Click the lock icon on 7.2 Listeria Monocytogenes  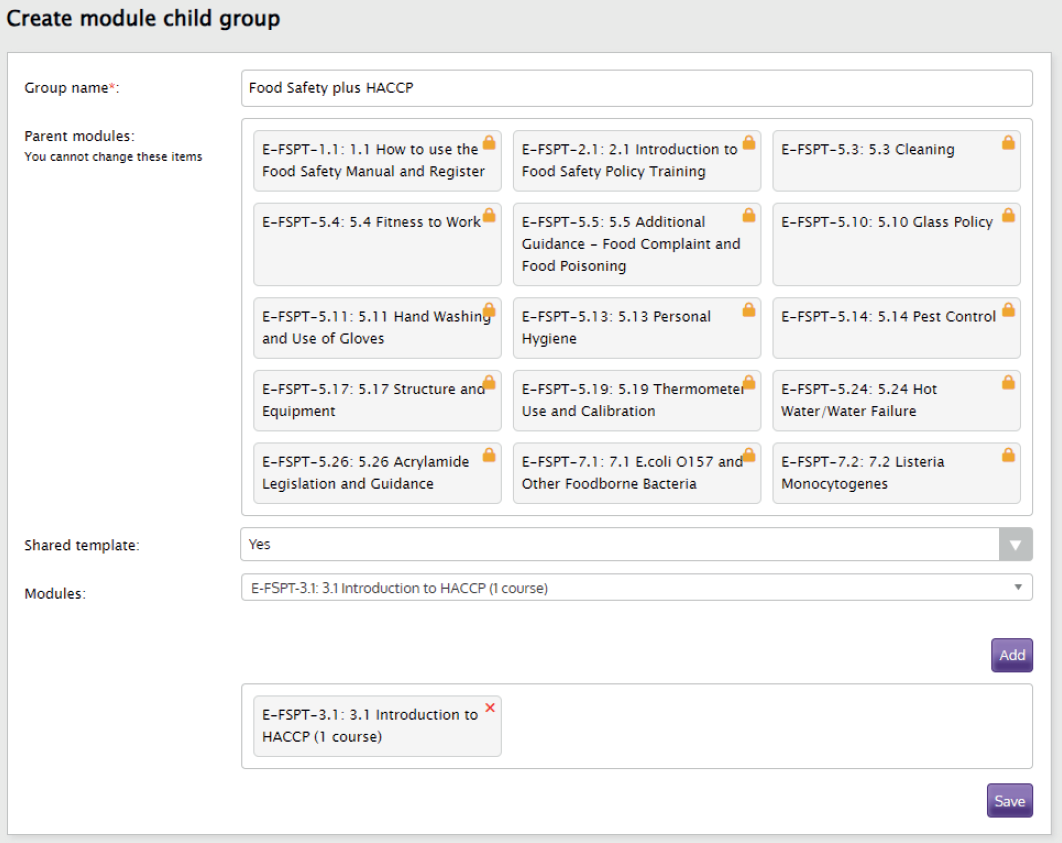[x=1008, y=455]
